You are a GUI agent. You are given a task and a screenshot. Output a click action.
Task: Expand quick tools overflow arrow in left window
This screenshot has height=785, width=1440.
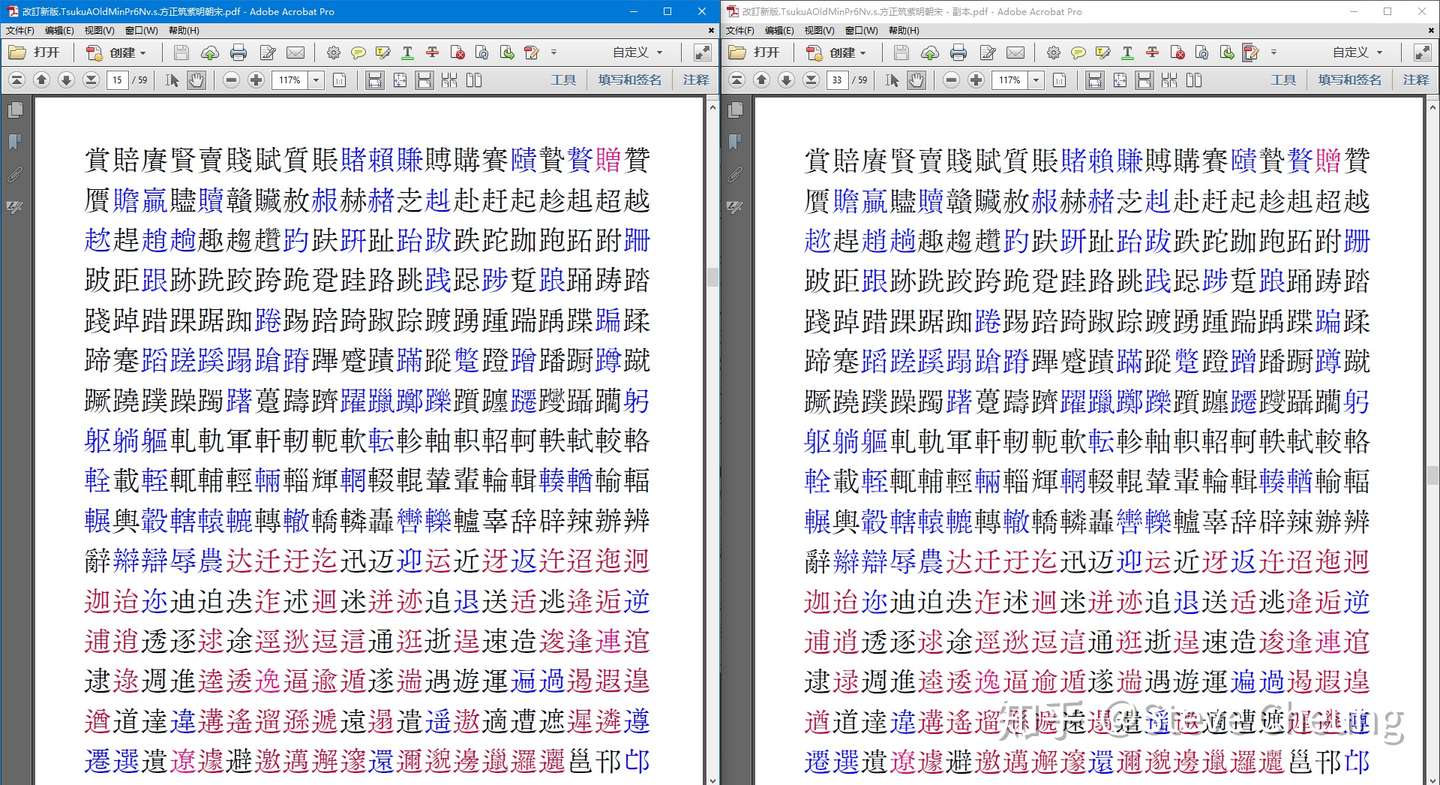[554, 53]
